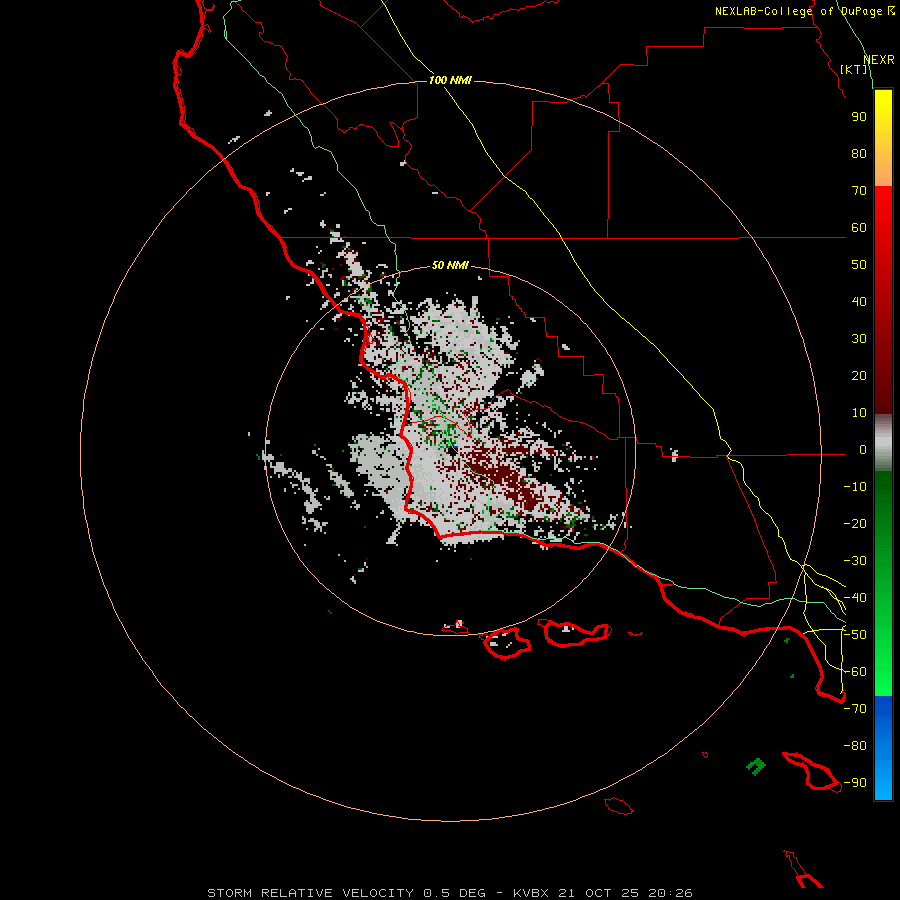Click the 50 value on the velocity scale
The height and width of the screenshot is (900, 900).
click(x=859, y=265)
